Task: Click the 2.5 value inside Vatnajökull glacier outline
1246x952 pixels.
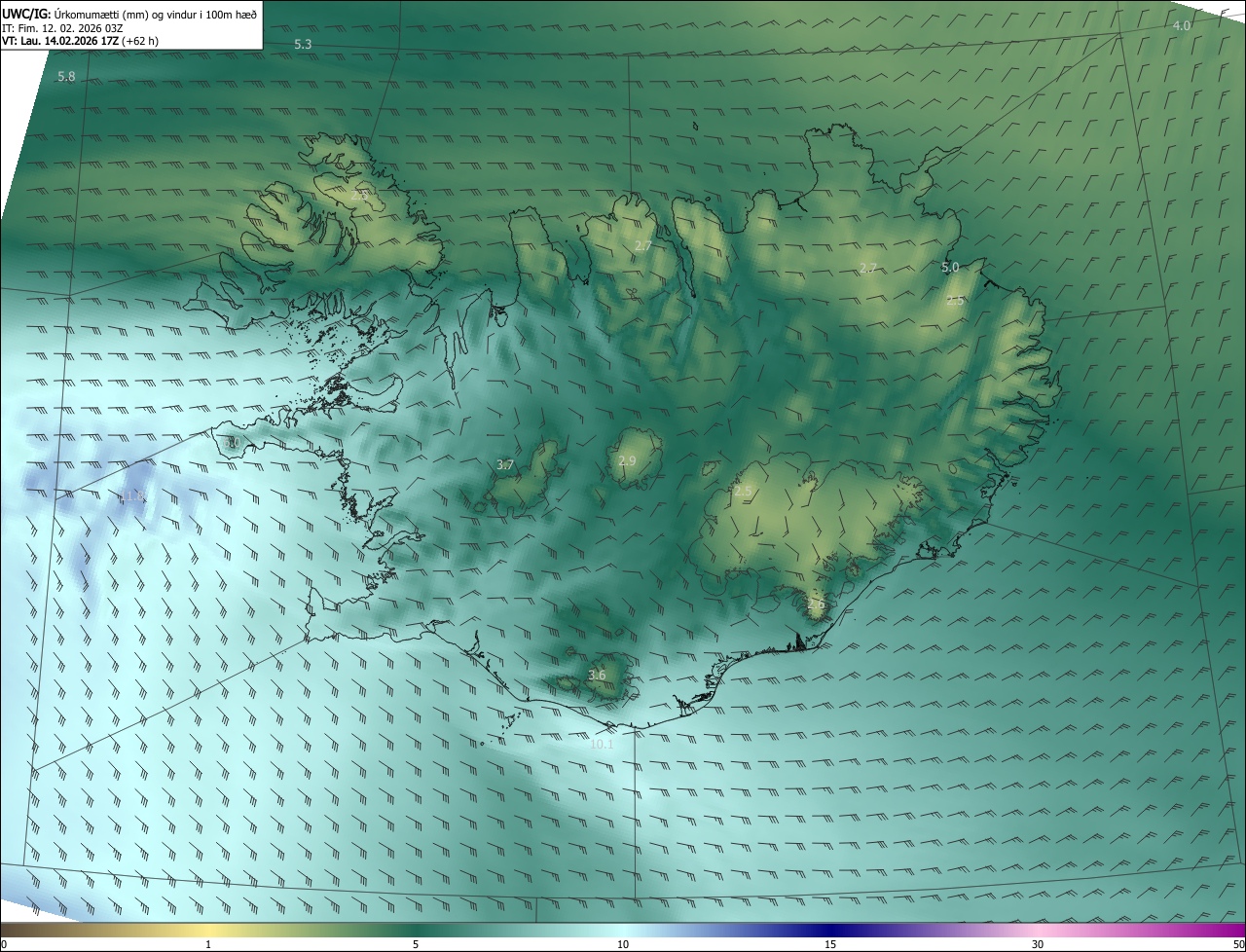Action: click(744, 492)
